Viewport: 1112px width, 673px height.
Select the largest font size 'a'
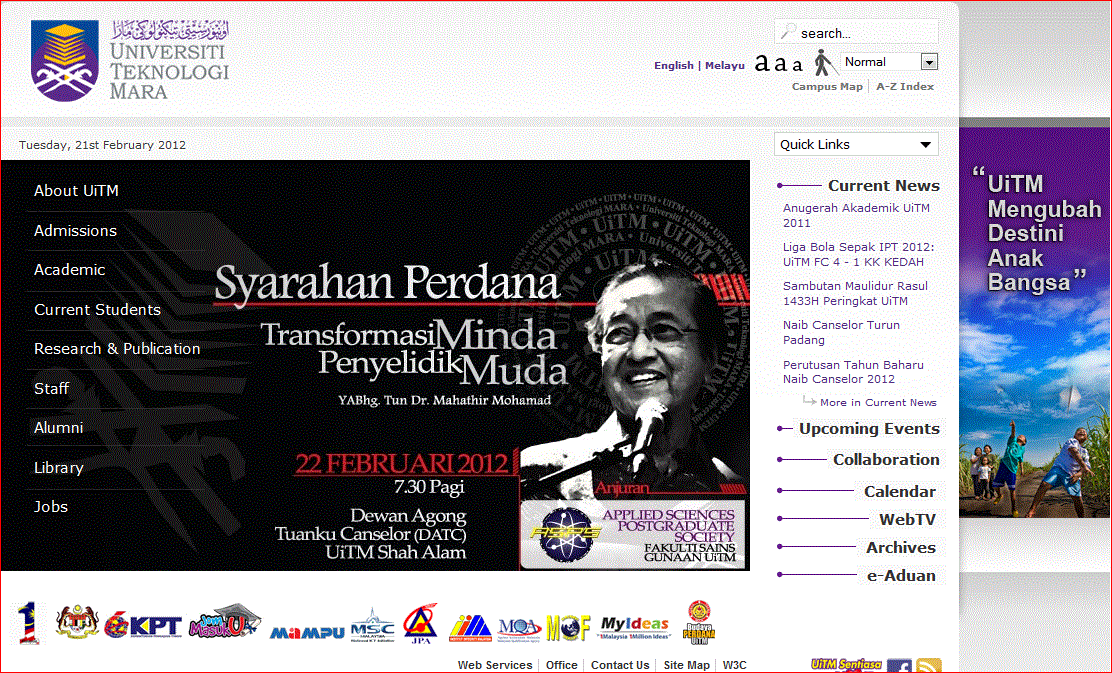click(x=762, y=62)
